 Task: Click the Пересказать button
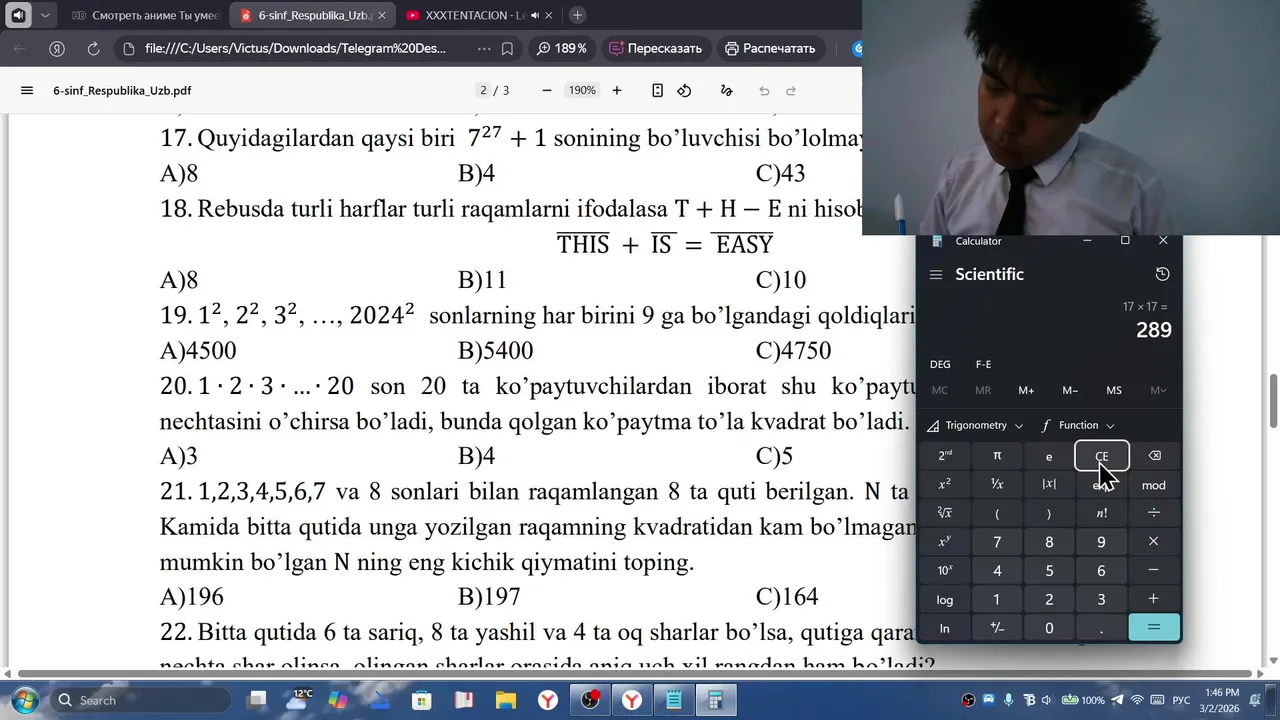(655, 48)
